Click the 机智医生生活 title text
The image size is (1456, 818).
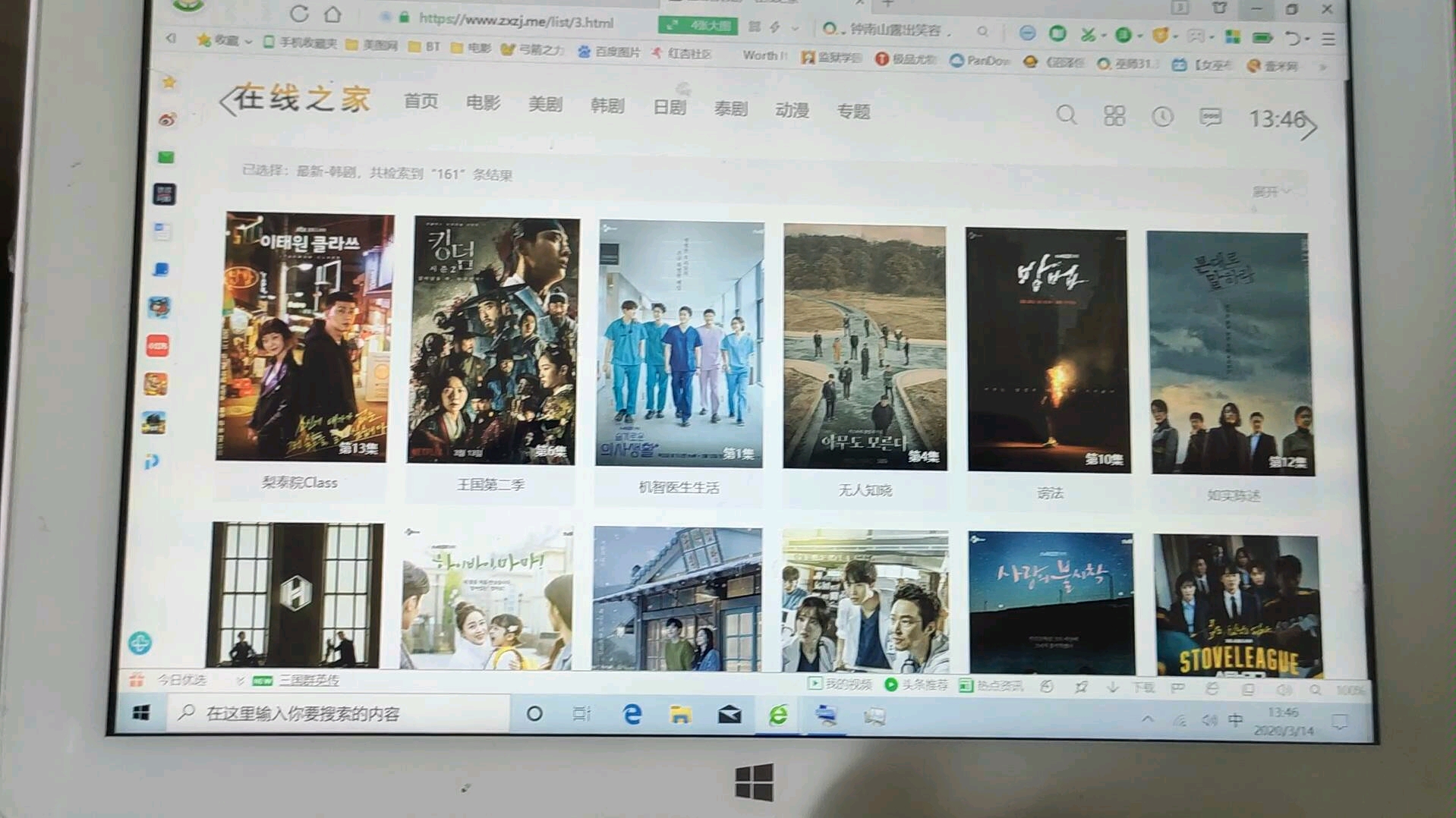(679, 487)
